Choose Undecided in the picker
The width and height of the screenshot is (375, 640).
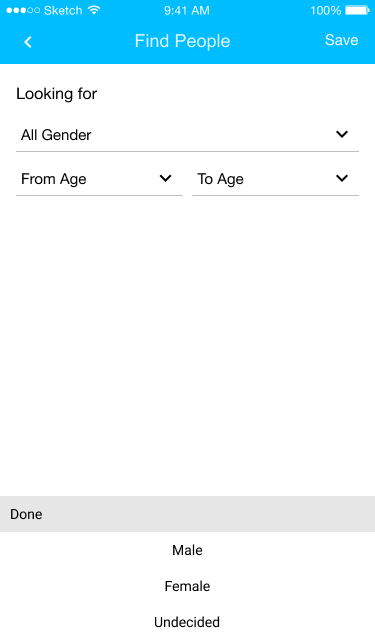coord(187,622)
